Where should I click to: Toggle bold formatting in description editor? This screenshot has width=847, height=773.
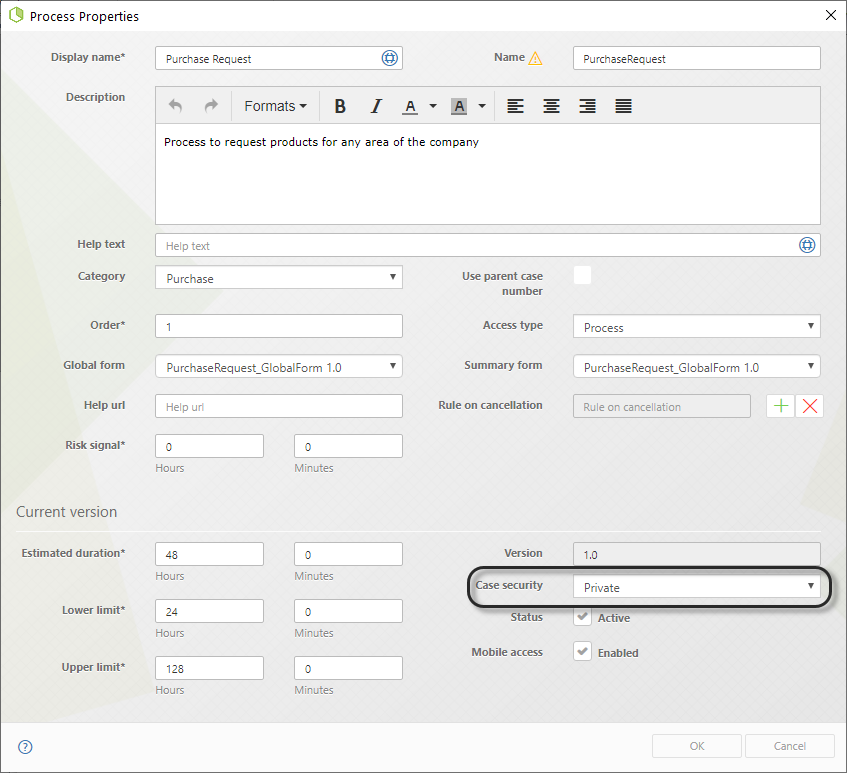click(340, 106)
